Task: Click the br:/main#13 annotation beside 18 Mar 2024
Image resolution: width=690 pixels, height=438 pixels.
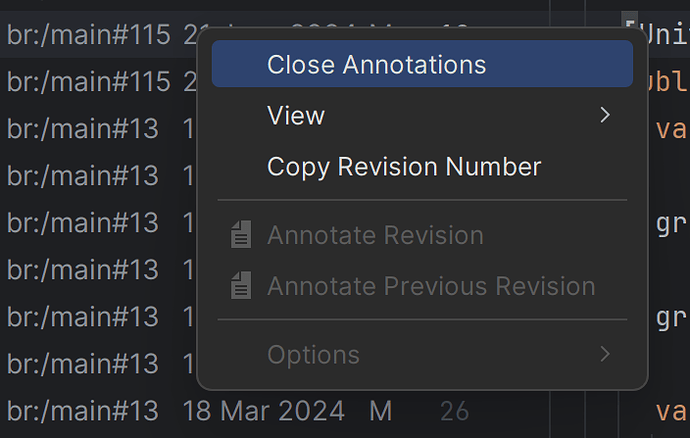Action: pyautogui.click(x=83, y=411)
